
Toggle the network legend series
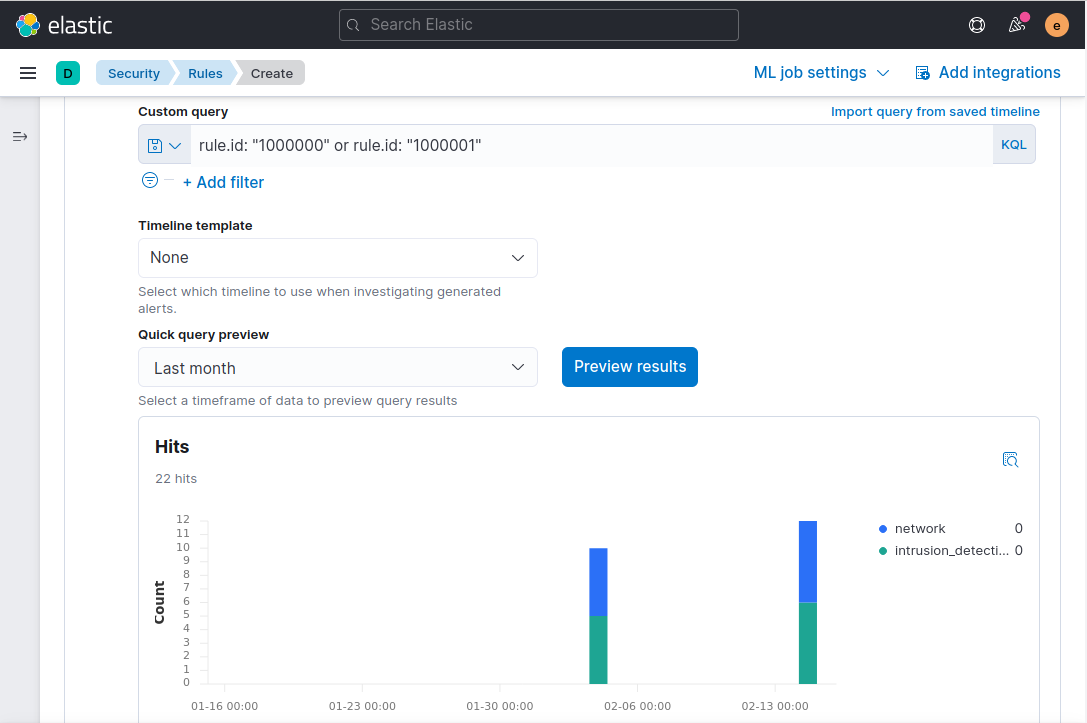click(x=919, y=529)
